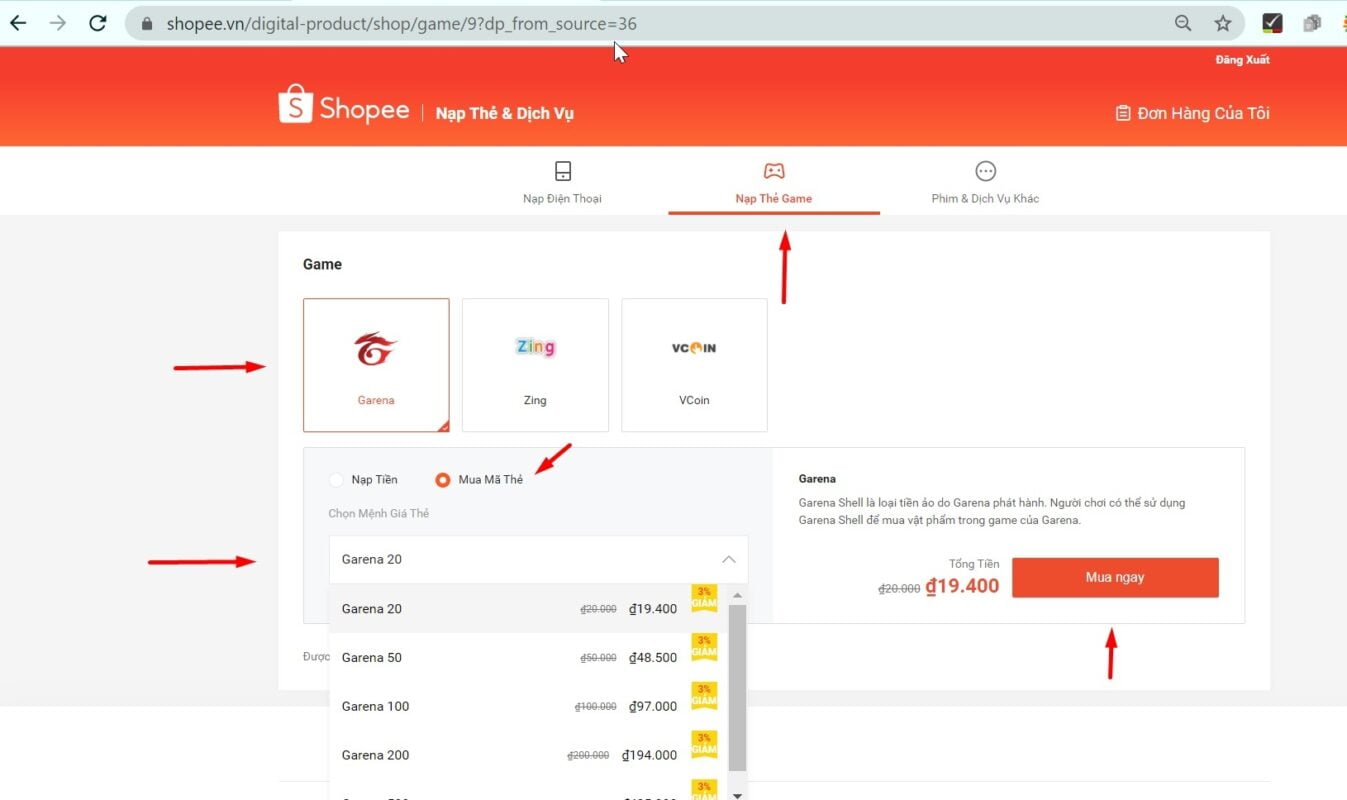Reload the Shopee page

point(98,23)
